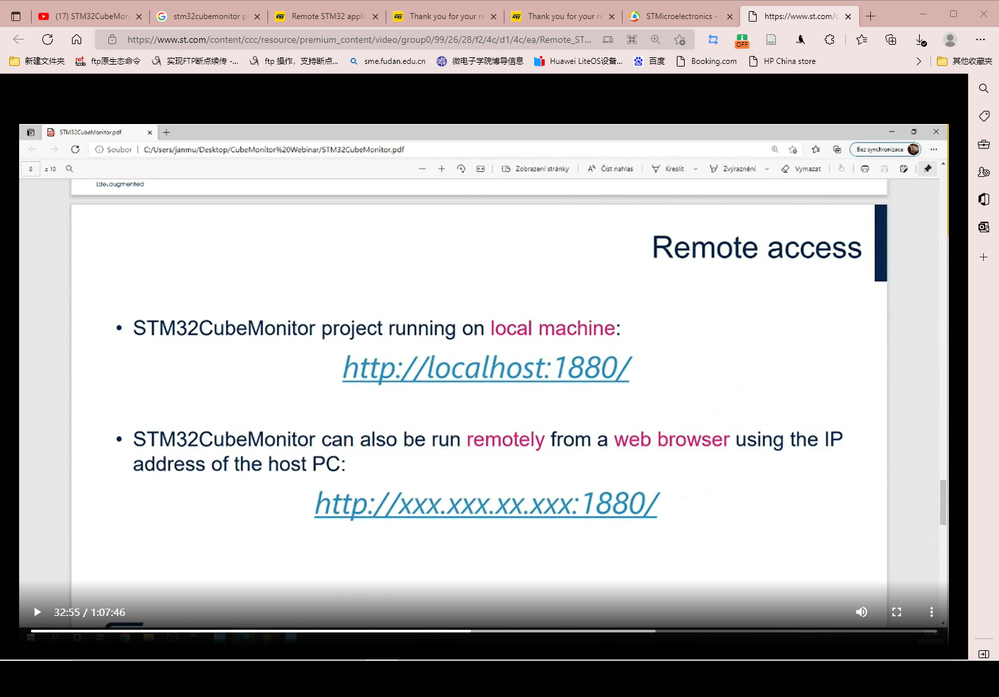999x697 pixels.
Task: Open sidebar Shopping tag icon
Action: point(984,116)
